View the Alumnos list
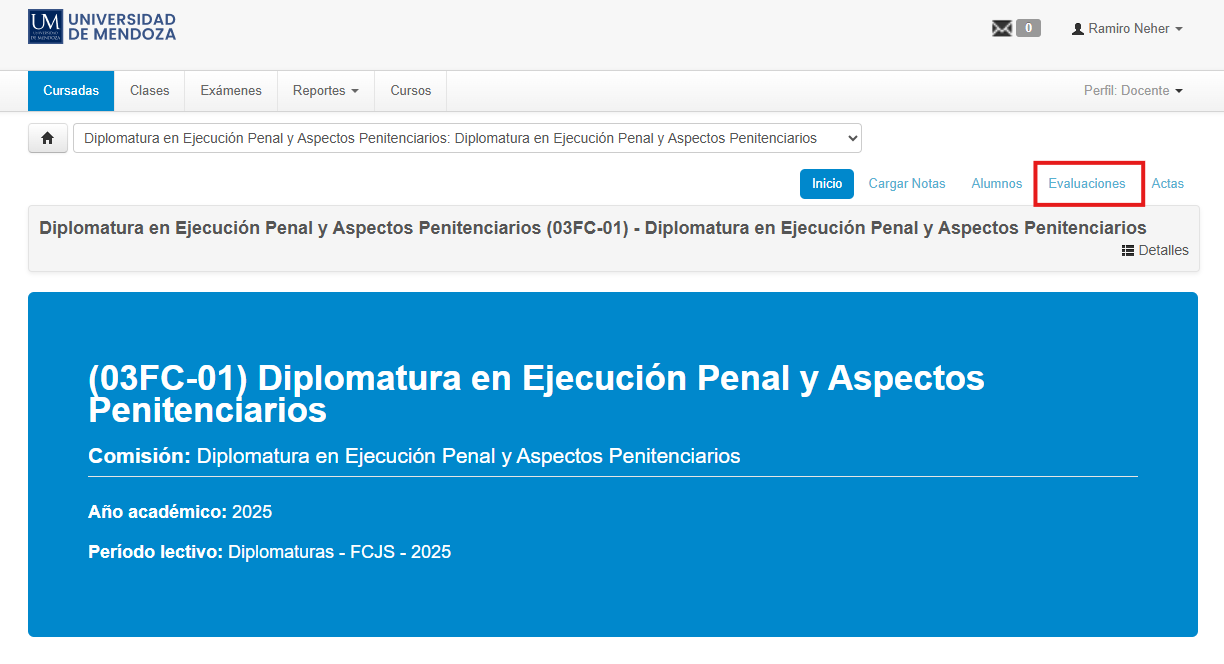 (x=996, y=184)
